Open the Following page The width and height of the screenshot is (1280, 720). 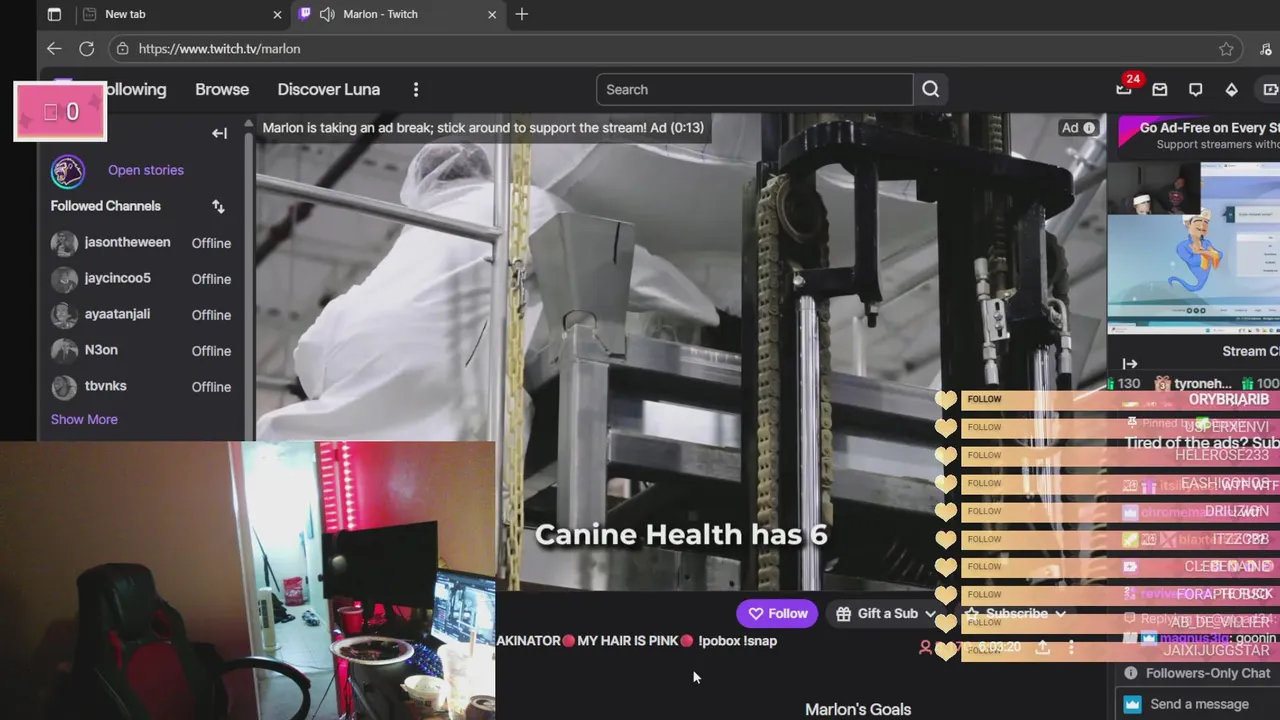[136, 89]
